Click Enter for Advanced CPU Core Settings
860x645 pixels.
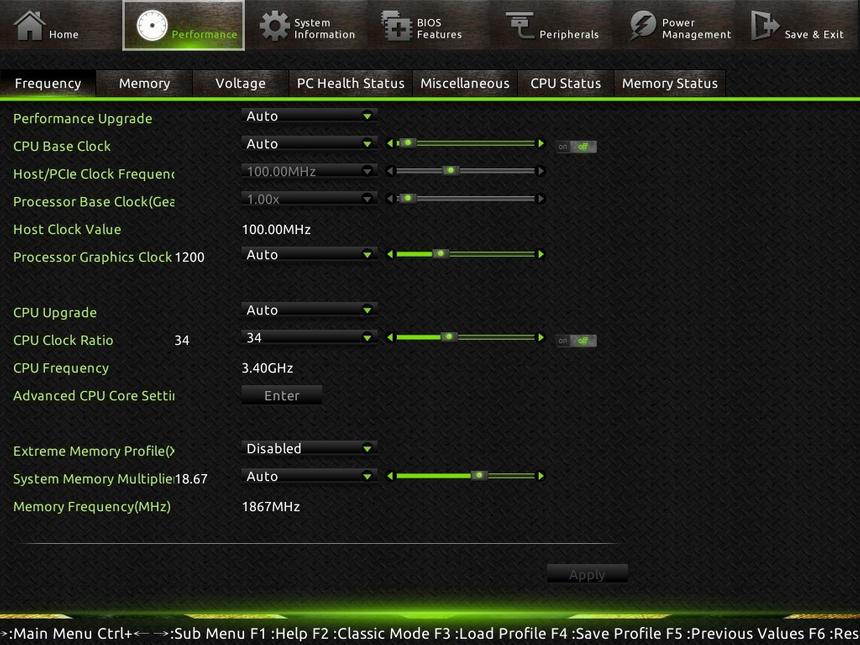click(x=281, y=395)
